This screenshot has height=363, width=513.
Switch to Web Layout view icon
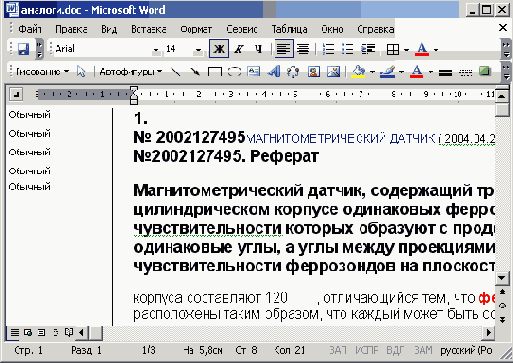pyautogui.click(x=28, y=332)
